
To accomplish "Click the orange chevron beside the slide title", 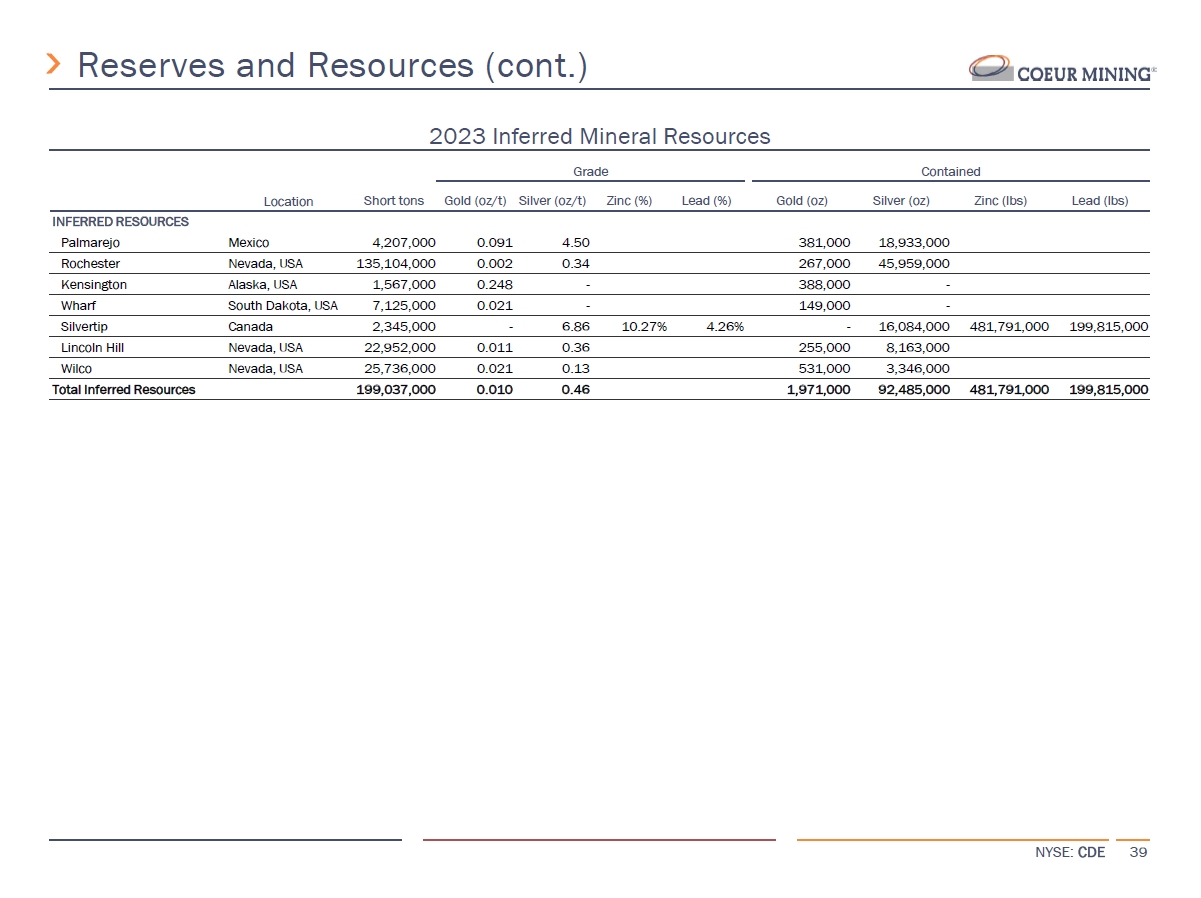I will [56, 65].
